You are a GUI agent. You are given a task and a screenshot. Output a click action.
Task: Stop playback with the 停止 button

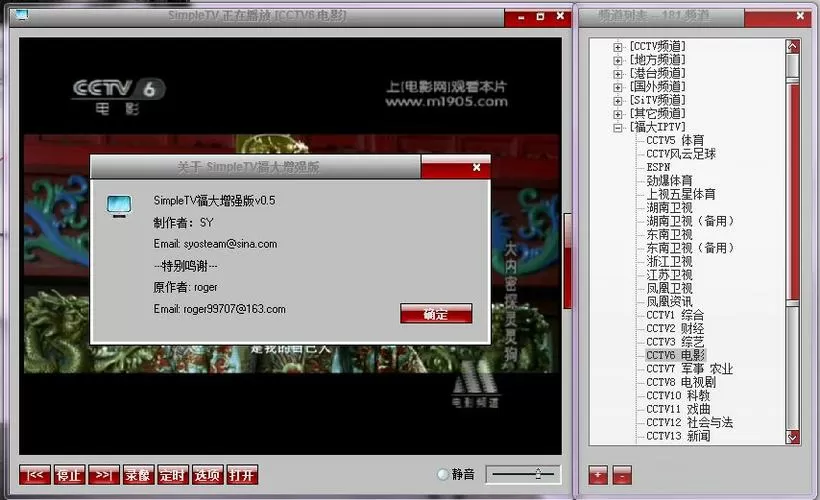tap(69, 475)
